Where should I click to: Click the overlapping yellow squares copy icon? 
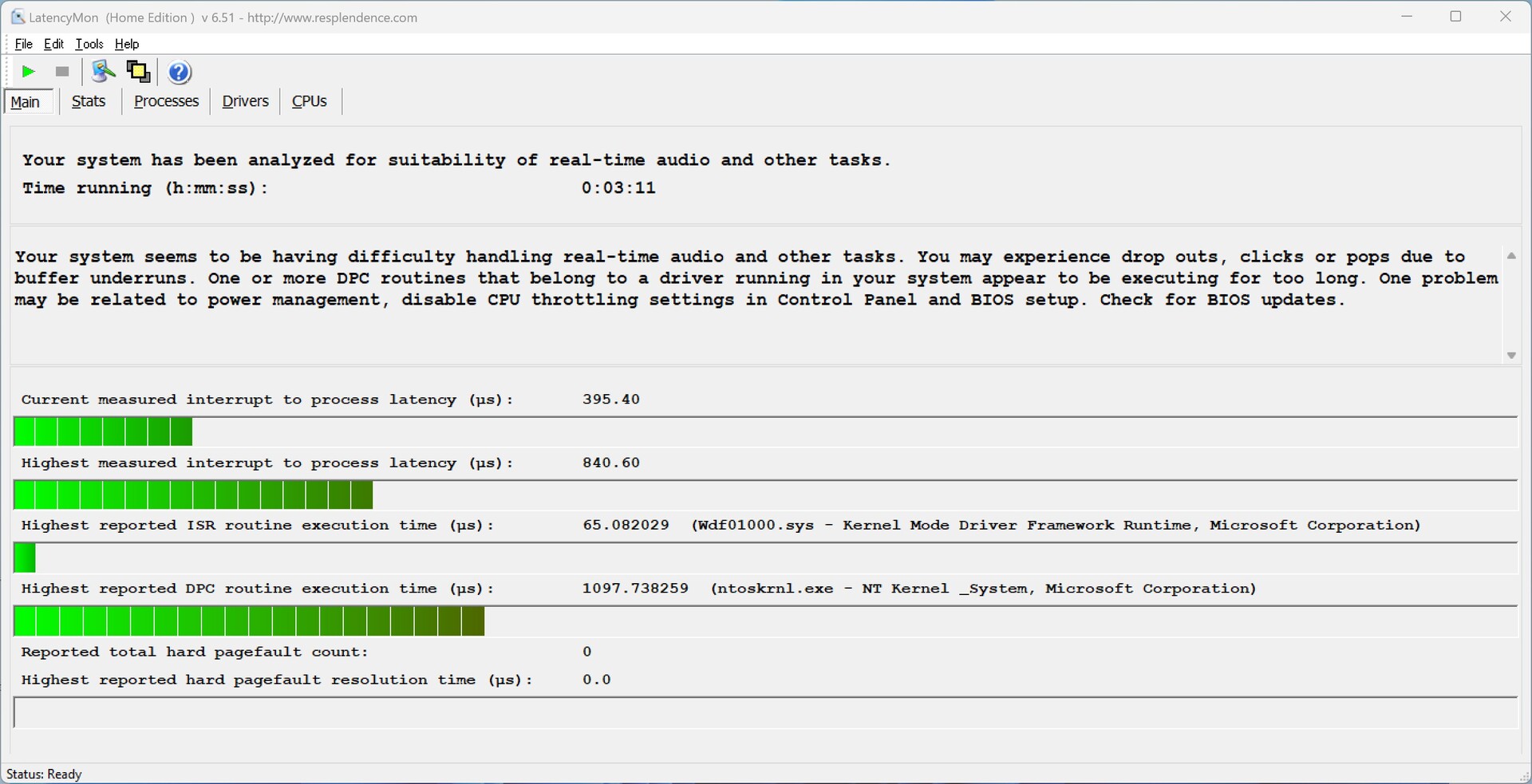(139, 72)
